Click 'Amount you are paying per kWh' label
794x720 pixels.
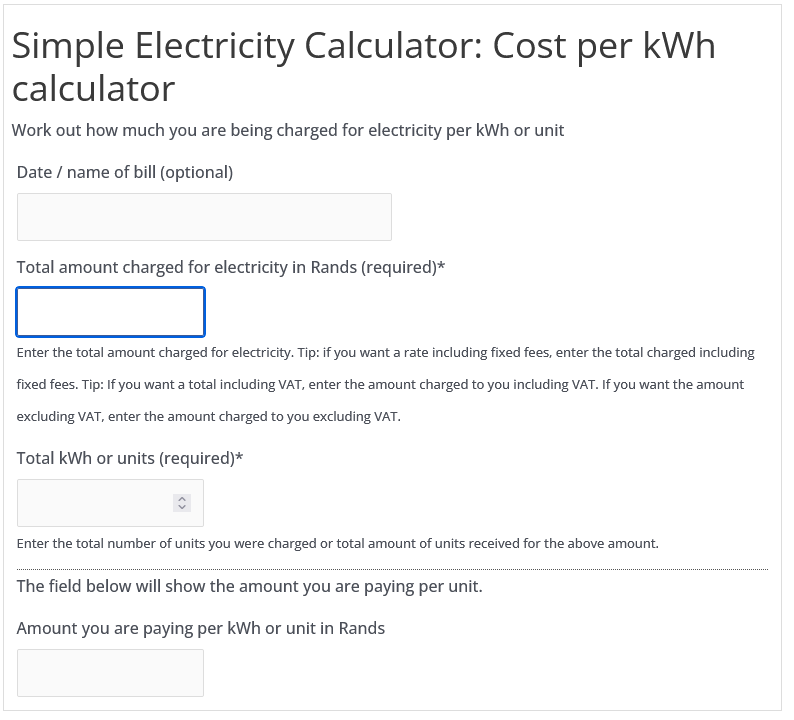point(200,628)
